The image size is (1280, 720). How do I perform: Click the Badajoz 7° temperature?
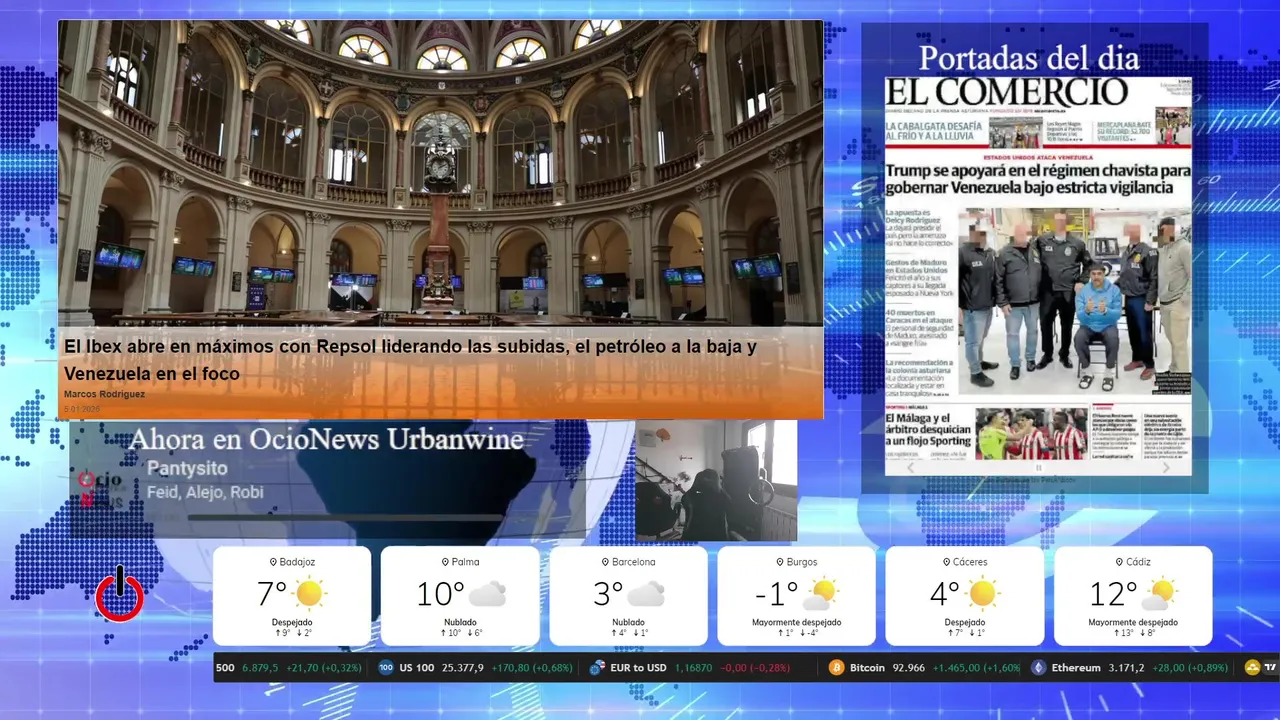[x=272, y=594]
